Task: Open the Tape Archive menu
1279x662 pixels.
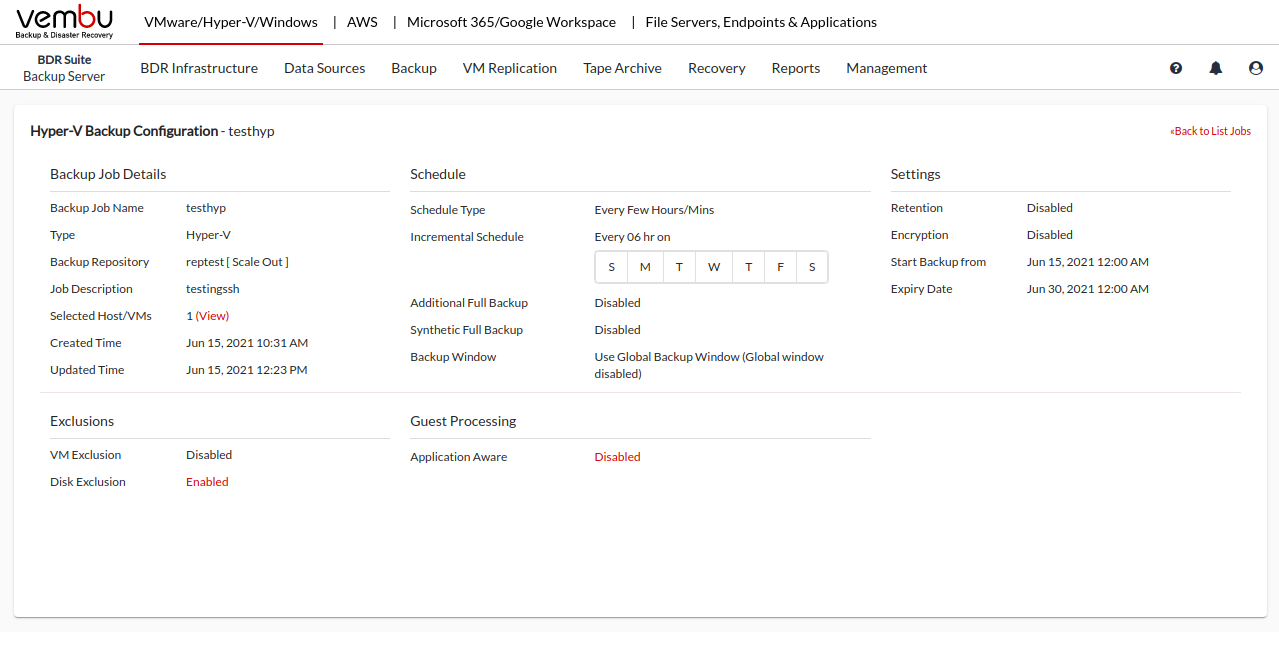Action: 622,68
